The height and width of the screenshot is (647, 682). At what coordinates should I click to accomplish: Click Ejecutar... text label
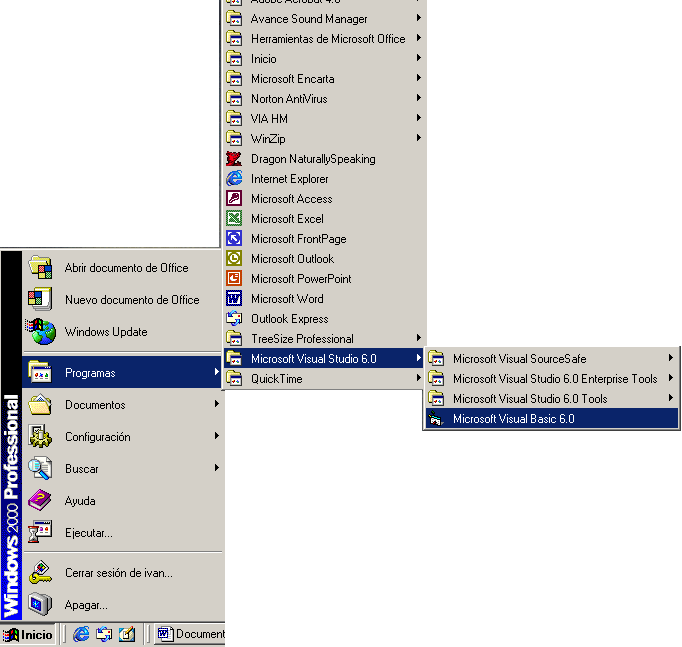[89, 533]
